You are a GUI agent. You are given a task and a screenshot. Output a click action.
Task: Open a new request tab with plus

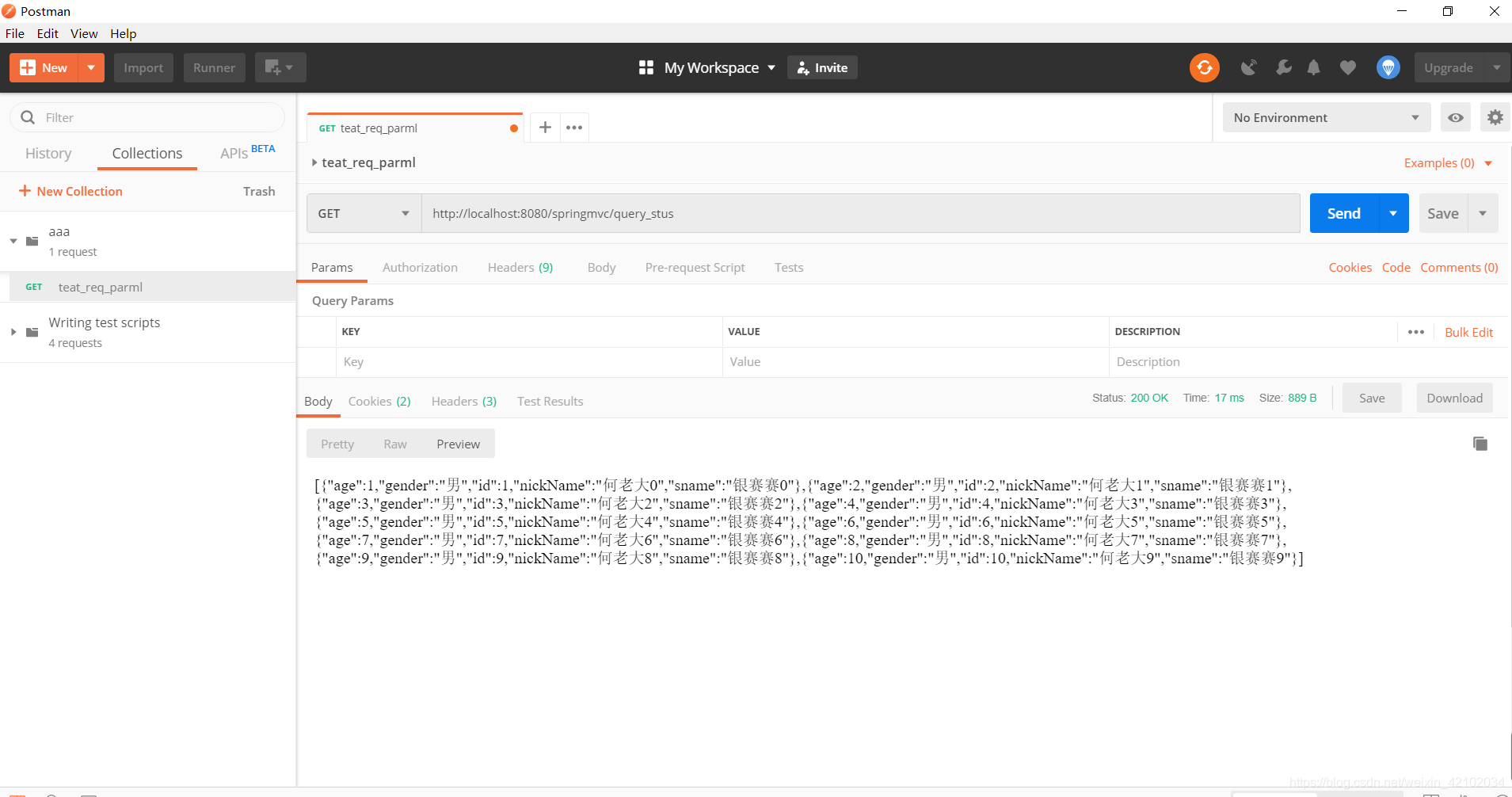(545, 127)
